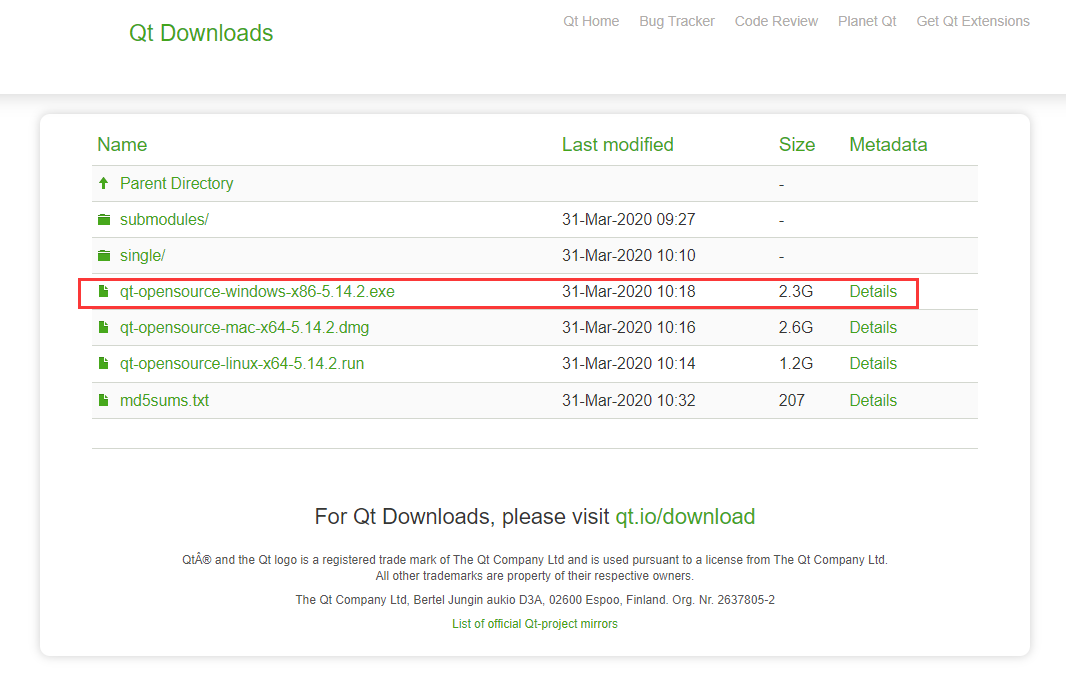This screenshot has height=675, width=1066.
Task: Click the 207 size value
Action: [x=791, y=400]
